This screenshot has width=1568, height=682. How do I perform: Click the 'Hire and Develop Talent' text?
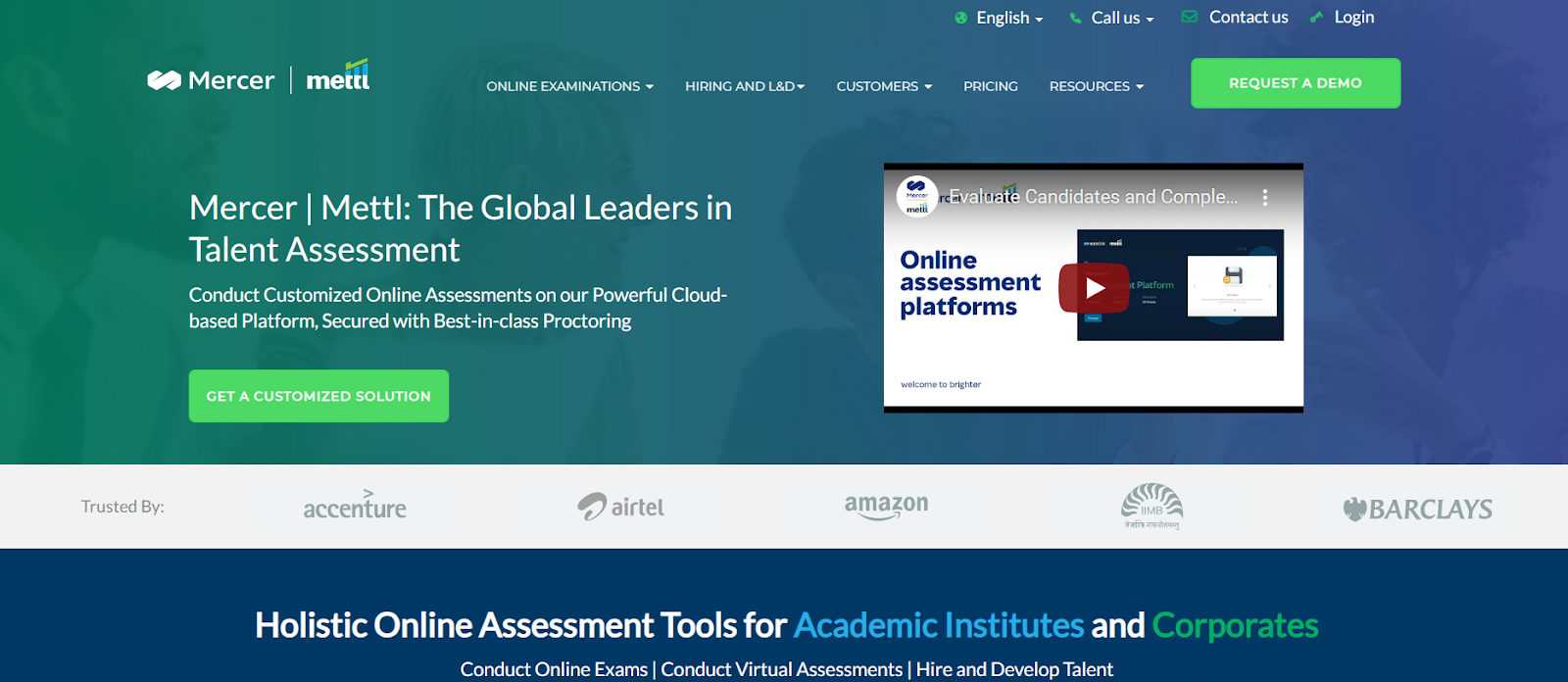pos(1014,669)
